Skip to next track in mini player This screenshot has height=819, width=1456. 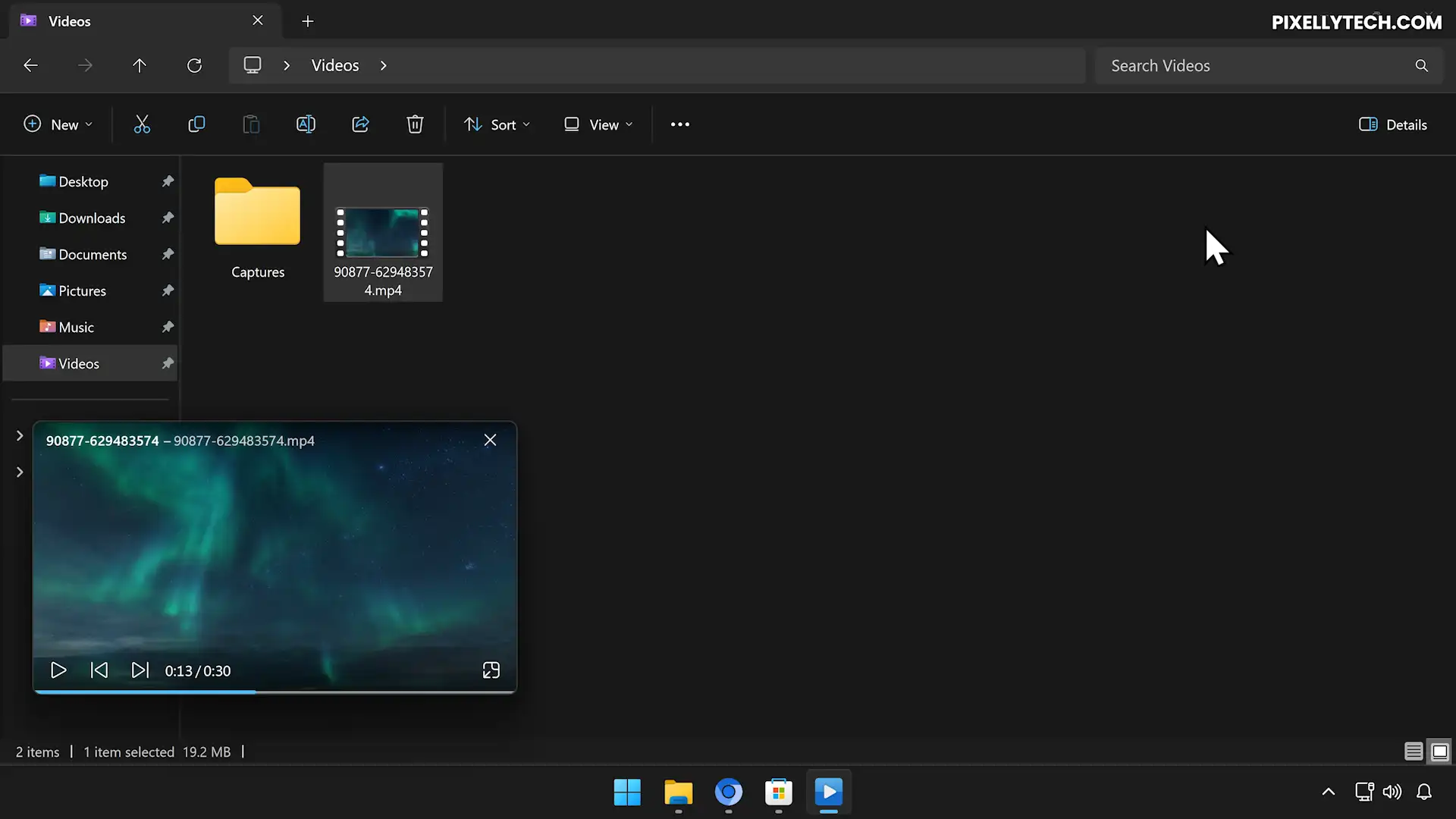pos(140,670)
